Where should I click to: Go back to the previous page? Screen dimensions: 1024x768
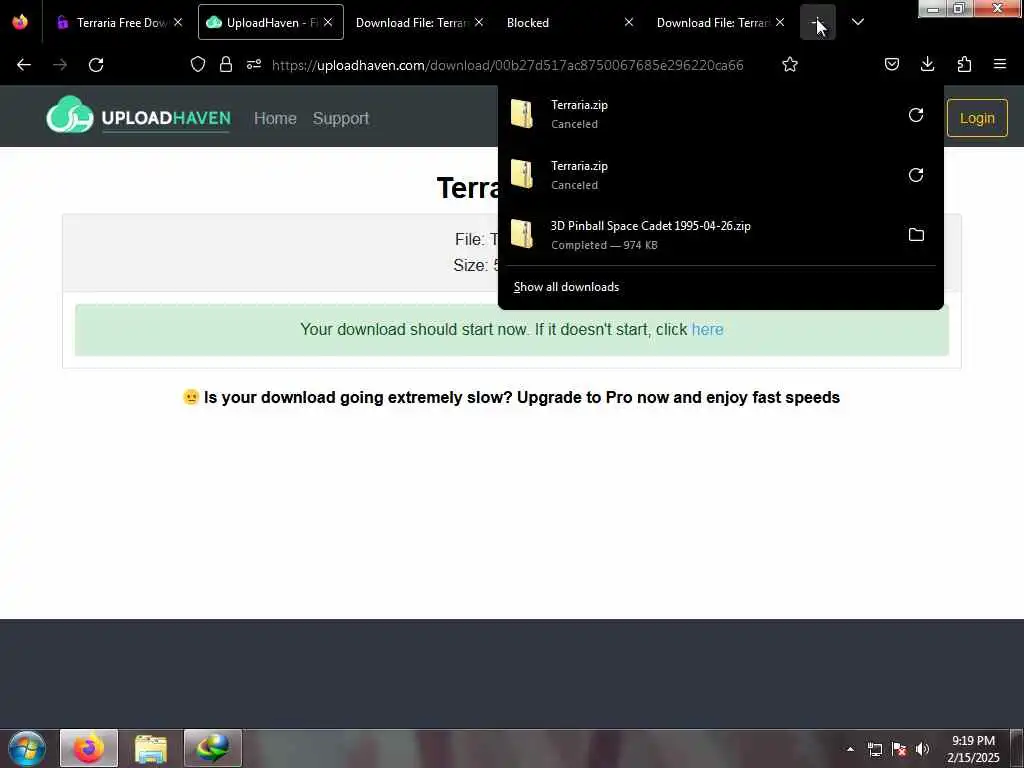(x=24, y=65)
